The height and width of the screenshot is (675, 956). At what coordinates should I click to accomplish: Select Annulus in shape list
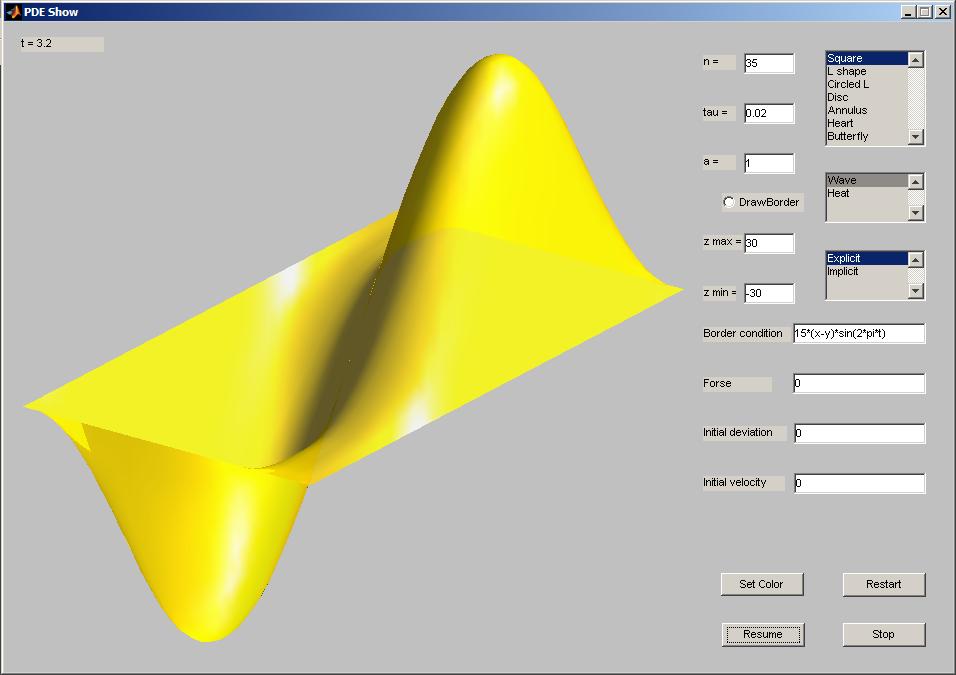[x=866, y=110]
